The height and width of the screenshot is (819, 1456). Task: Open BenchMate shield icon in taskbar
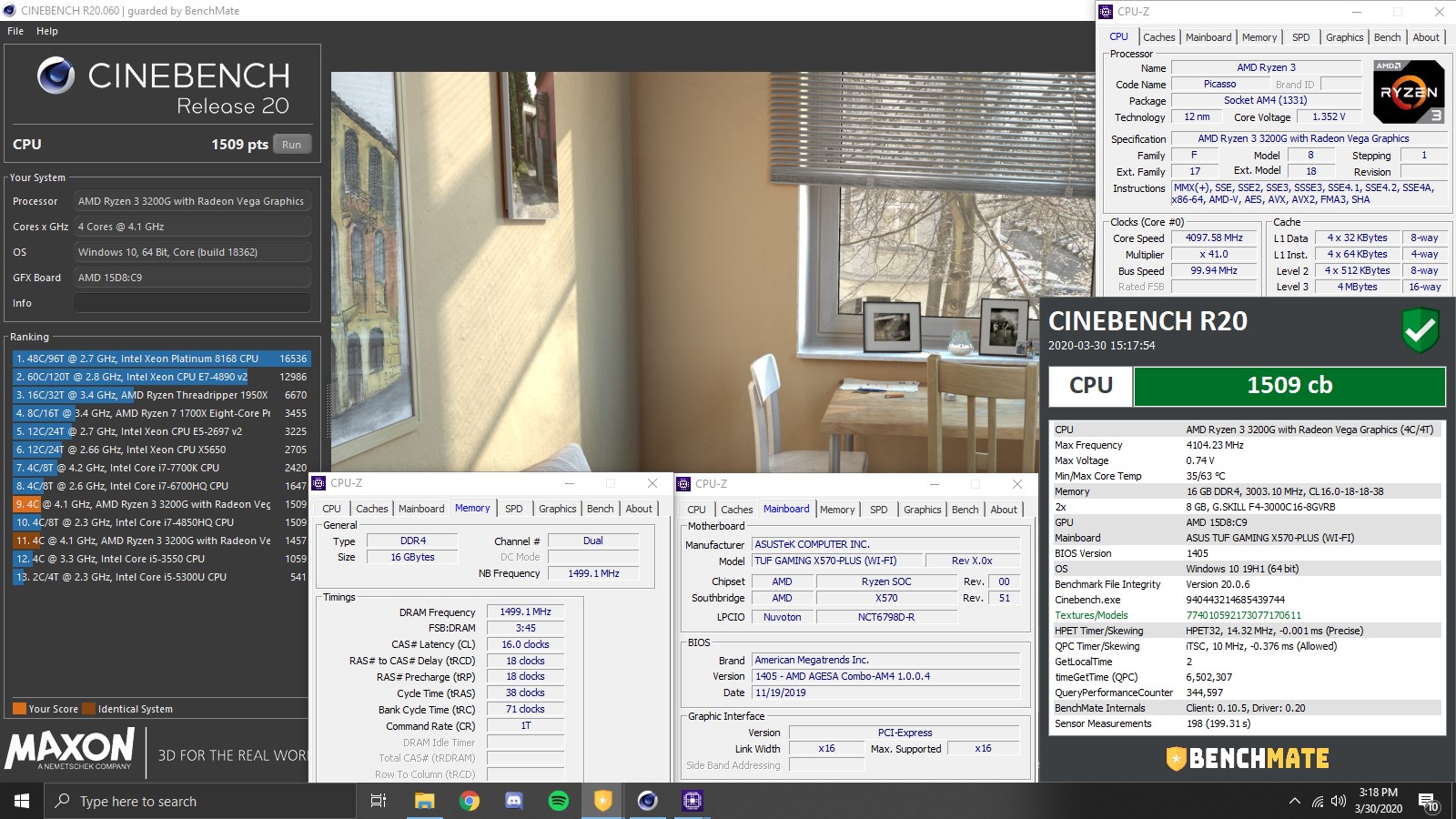pyautogui.click(x=602, y=801)
